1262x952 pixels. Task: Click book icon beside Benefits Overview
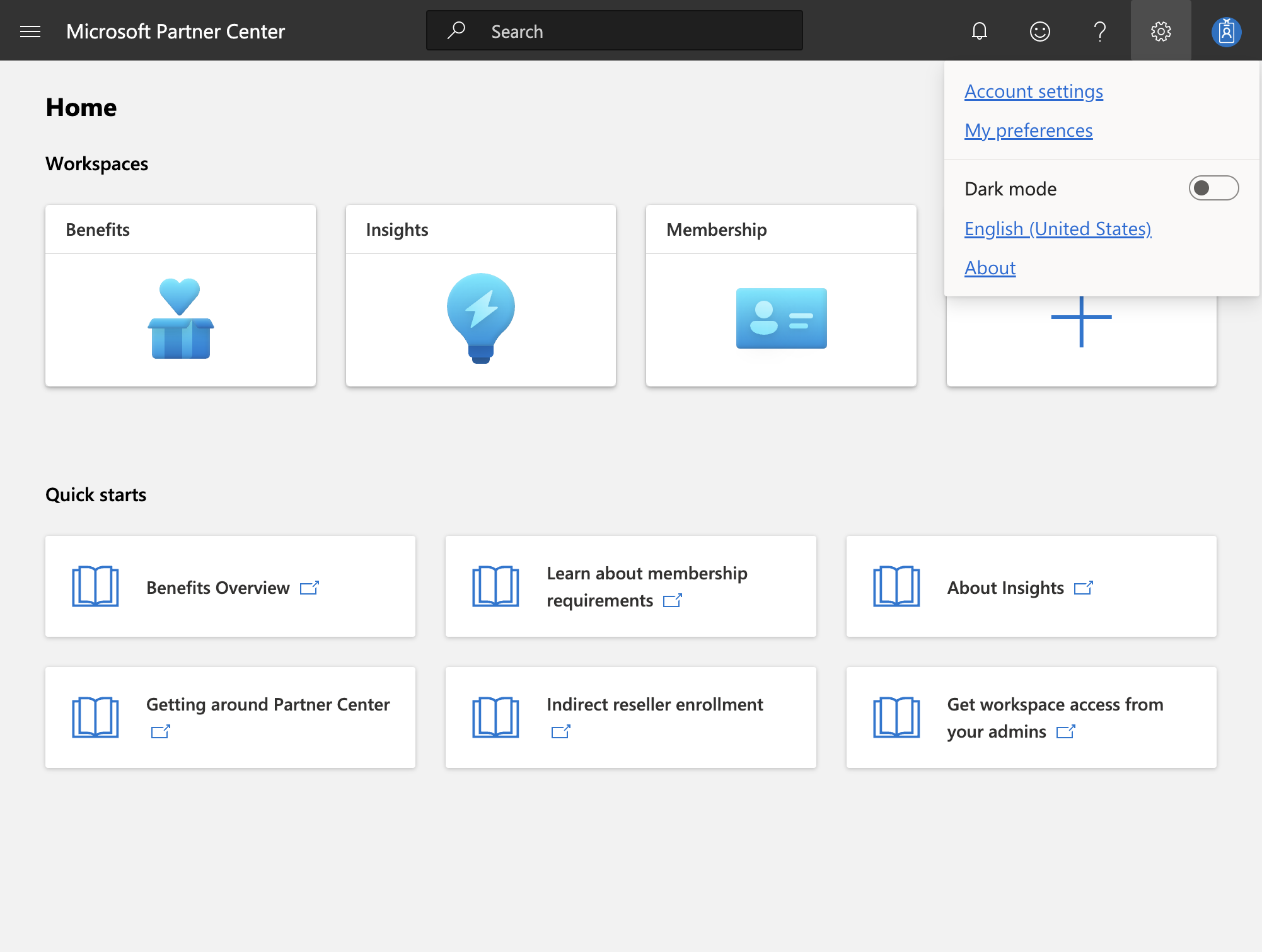click(x=95, y=586)
